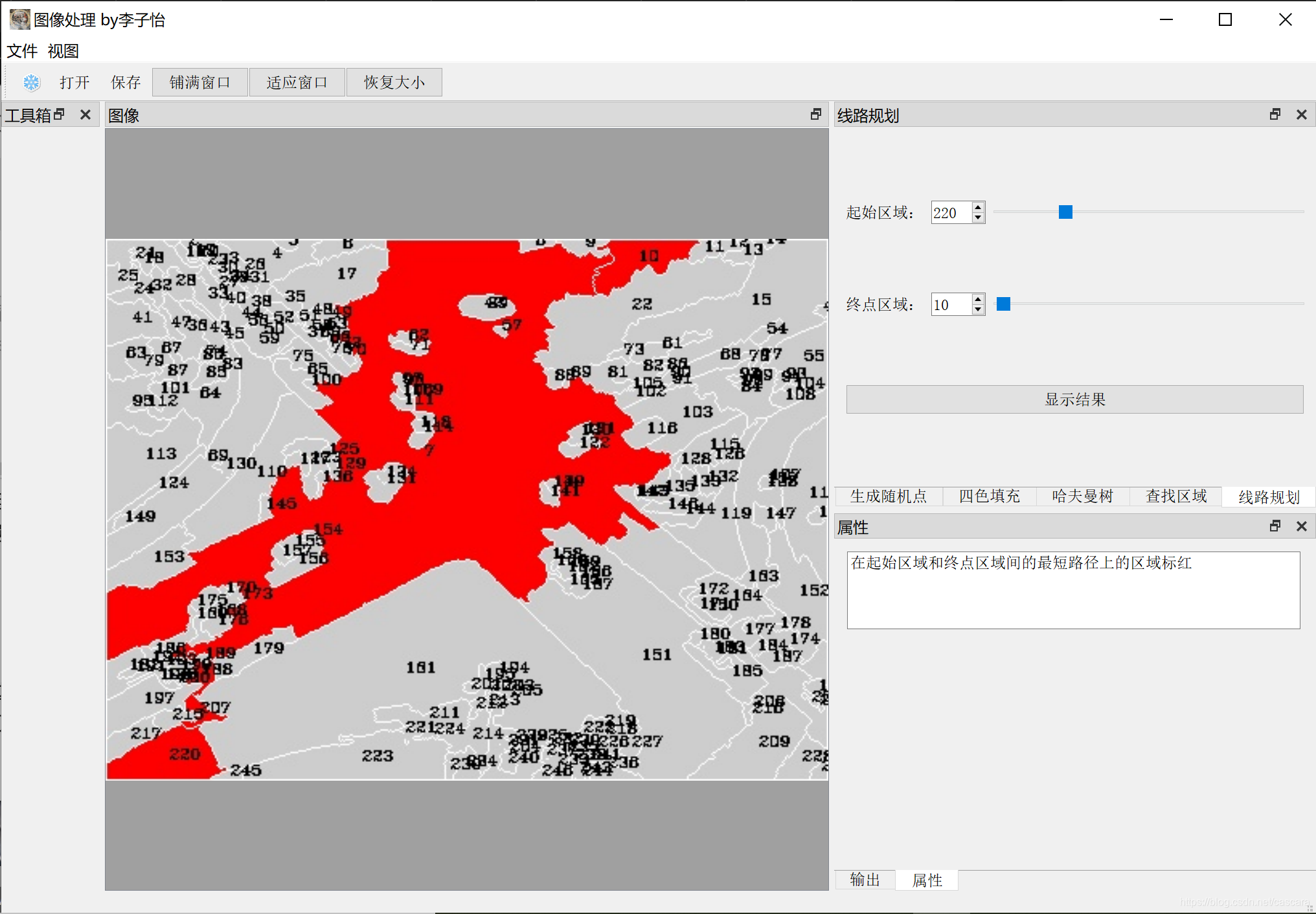This screenshot has width=1316, height=914.
Task: Decrement the 终点区域 spinbox value
Action: [x=978, y=309]
